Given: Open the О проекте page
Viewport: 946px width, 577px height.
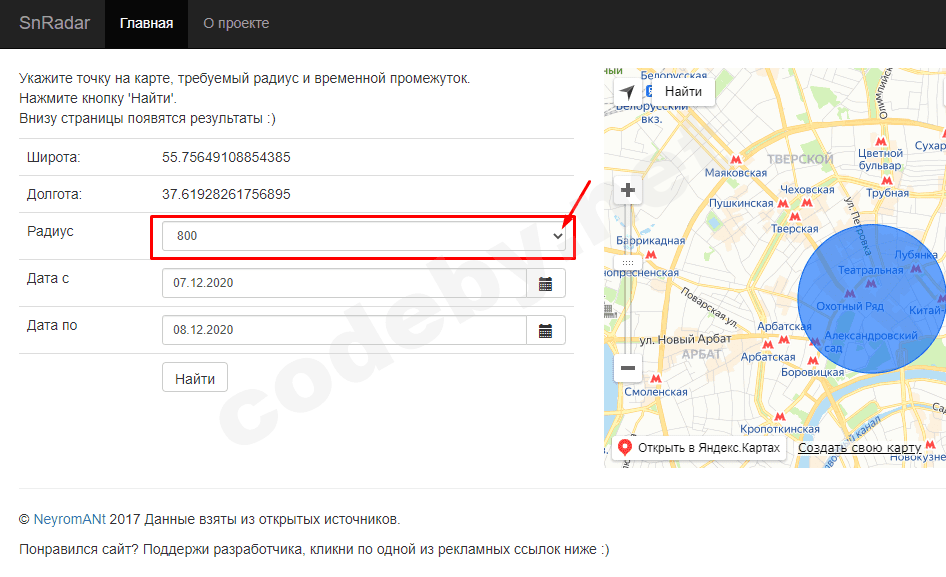Looking at the screenshot, I should [236, 24].
